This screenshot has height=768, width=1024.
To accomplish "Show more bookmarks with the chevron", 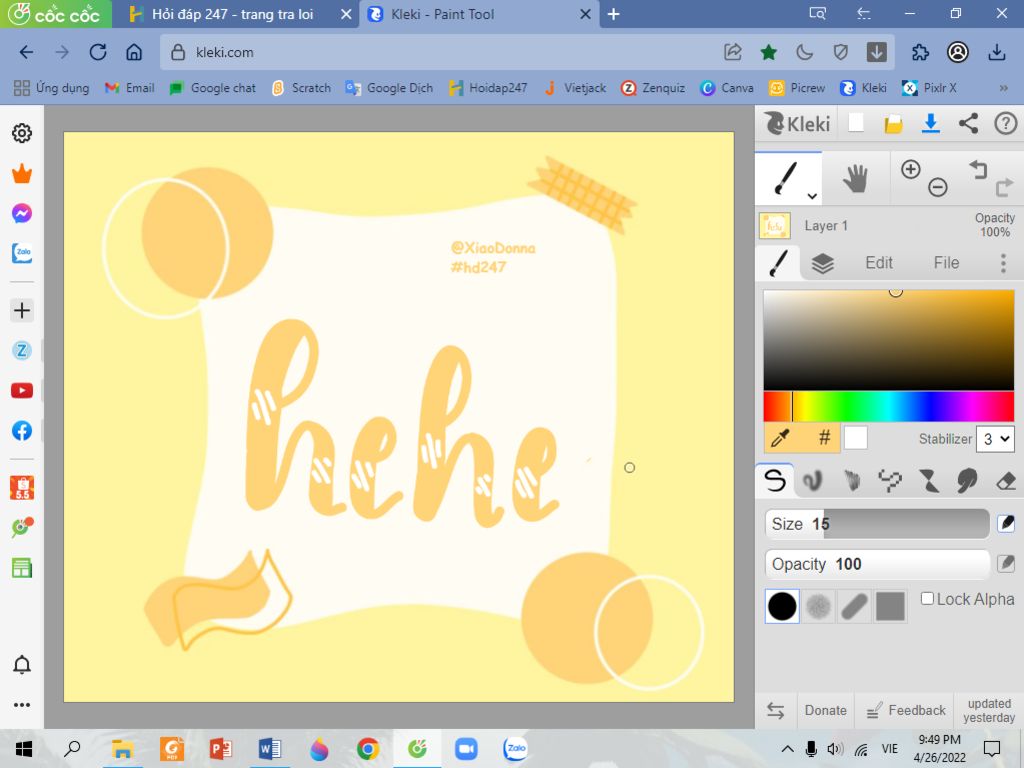I will coord(1003,88).
